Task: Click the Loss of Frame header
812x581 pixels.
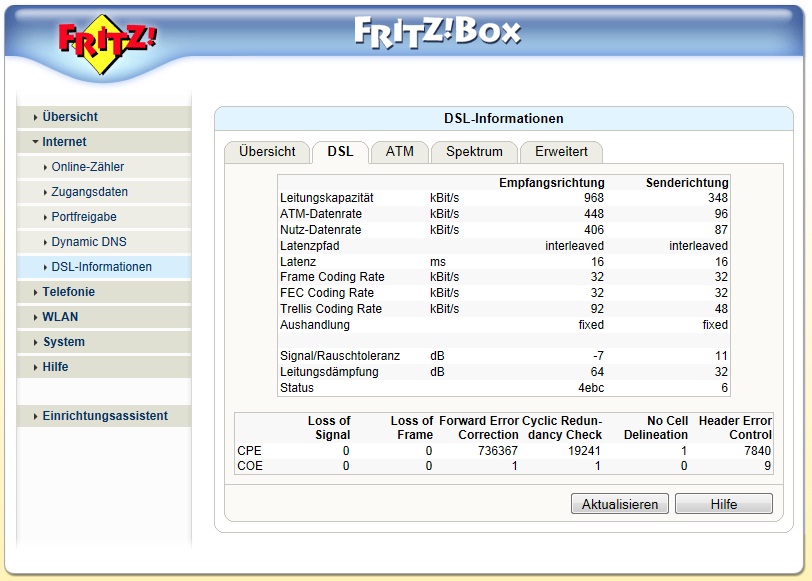Action: pyautogui.click(x=412, y=428)
